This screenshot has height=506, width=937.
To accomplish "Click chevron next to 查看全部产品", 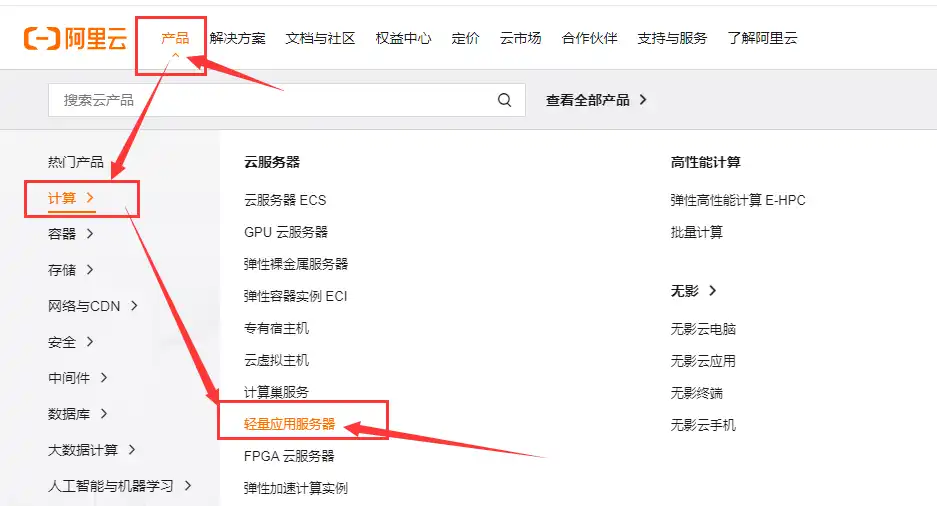I will pyautogui.click(x=643, y=100).
